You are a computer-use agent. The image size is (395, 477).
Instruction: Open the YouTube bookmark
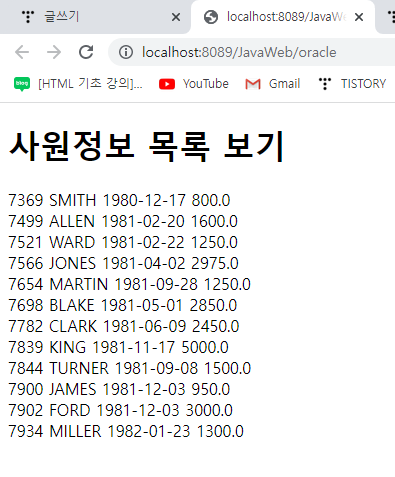click(194, 84)
